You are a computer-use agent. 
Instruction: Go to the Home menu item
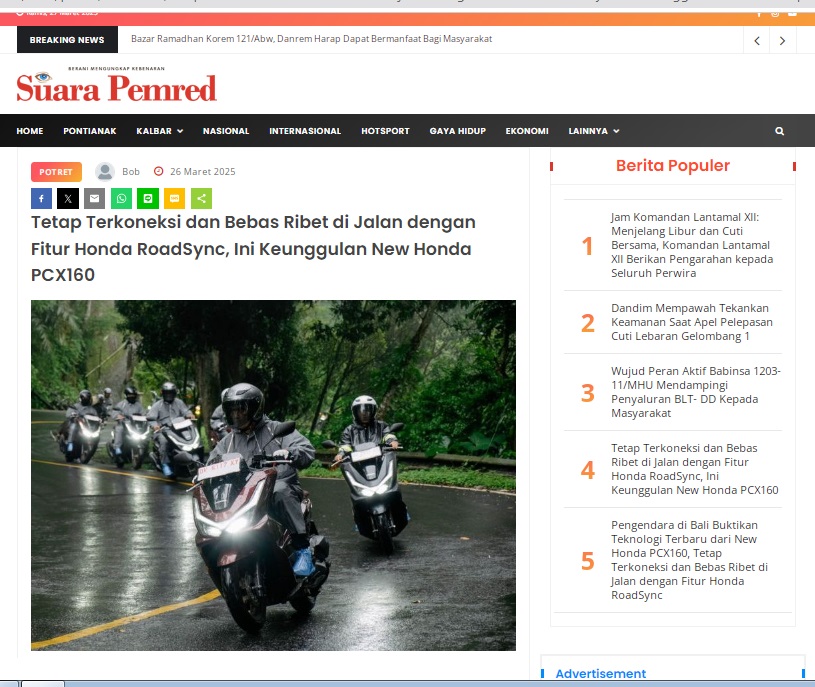tap(30, 131)
